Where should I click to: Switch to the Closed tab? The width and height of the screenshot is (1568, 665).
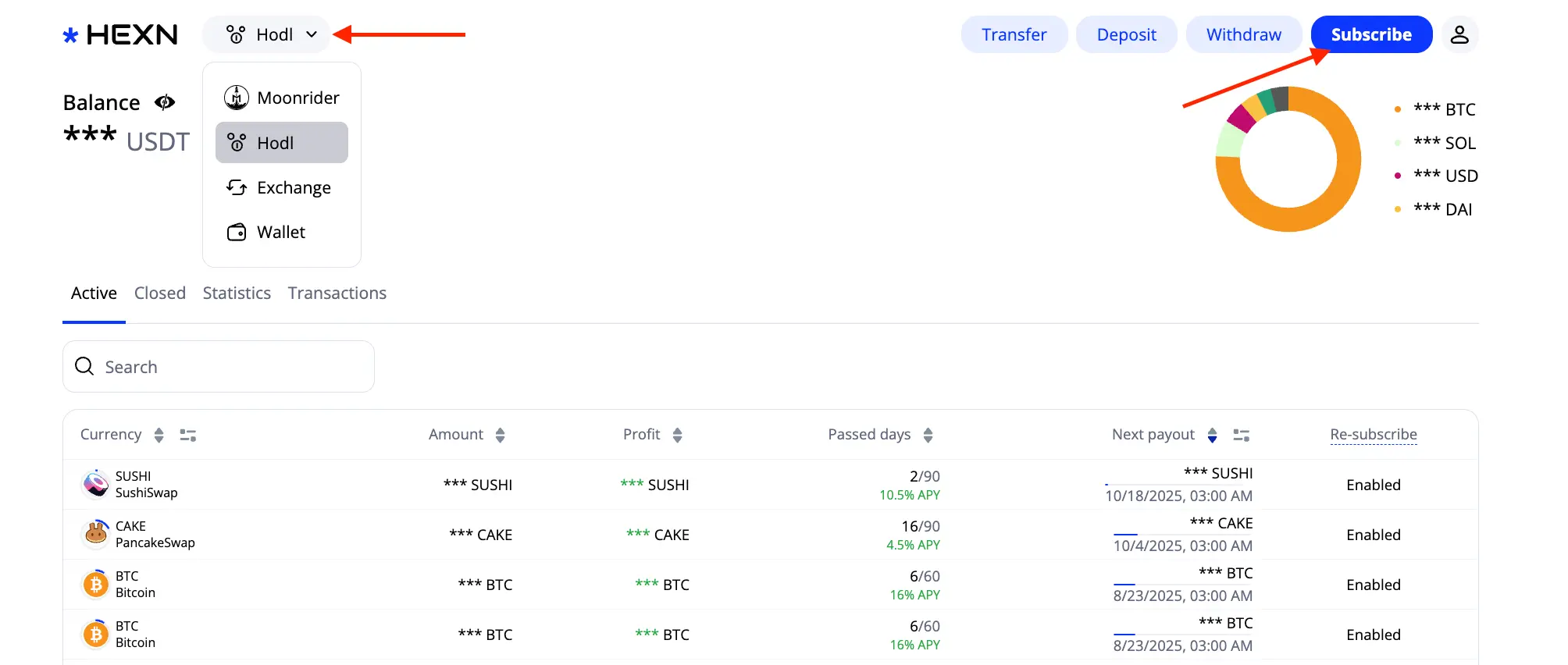coord(160,293)
